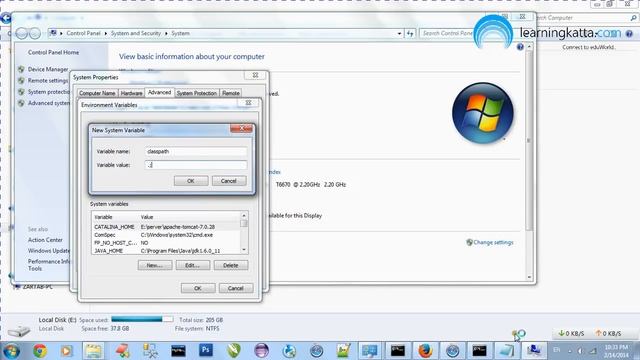Screen dimensions: 640x360
Task: Open the first command prompt taskbar window
Action: (397, 351)
